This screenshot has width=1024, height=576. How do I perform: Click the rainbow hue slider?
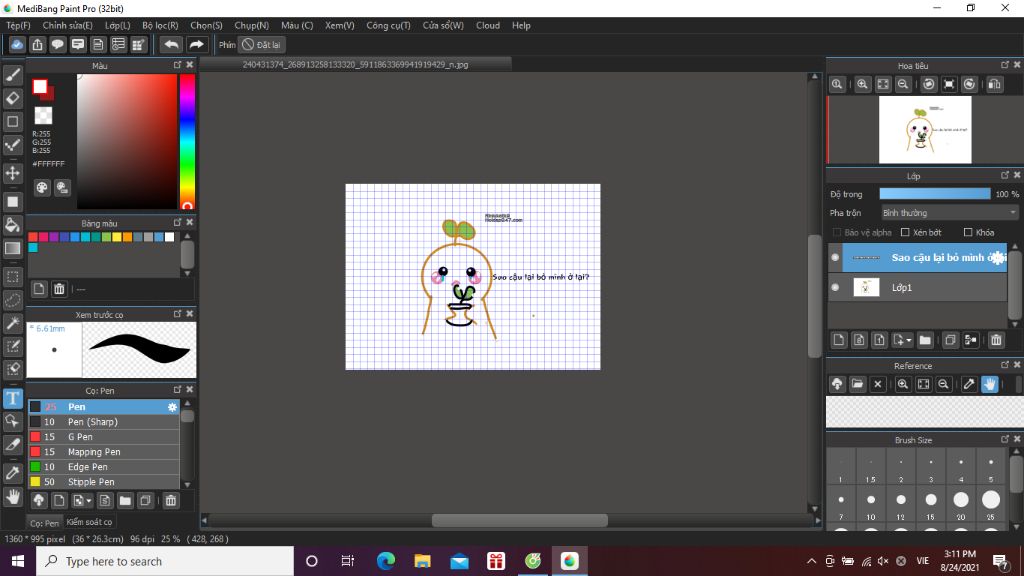click(187, 141)
